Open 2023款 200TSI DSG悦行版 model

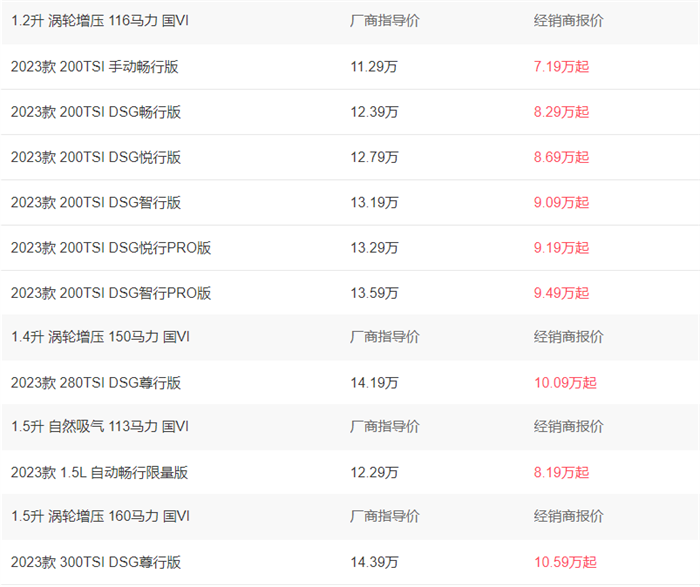[96, 157]
